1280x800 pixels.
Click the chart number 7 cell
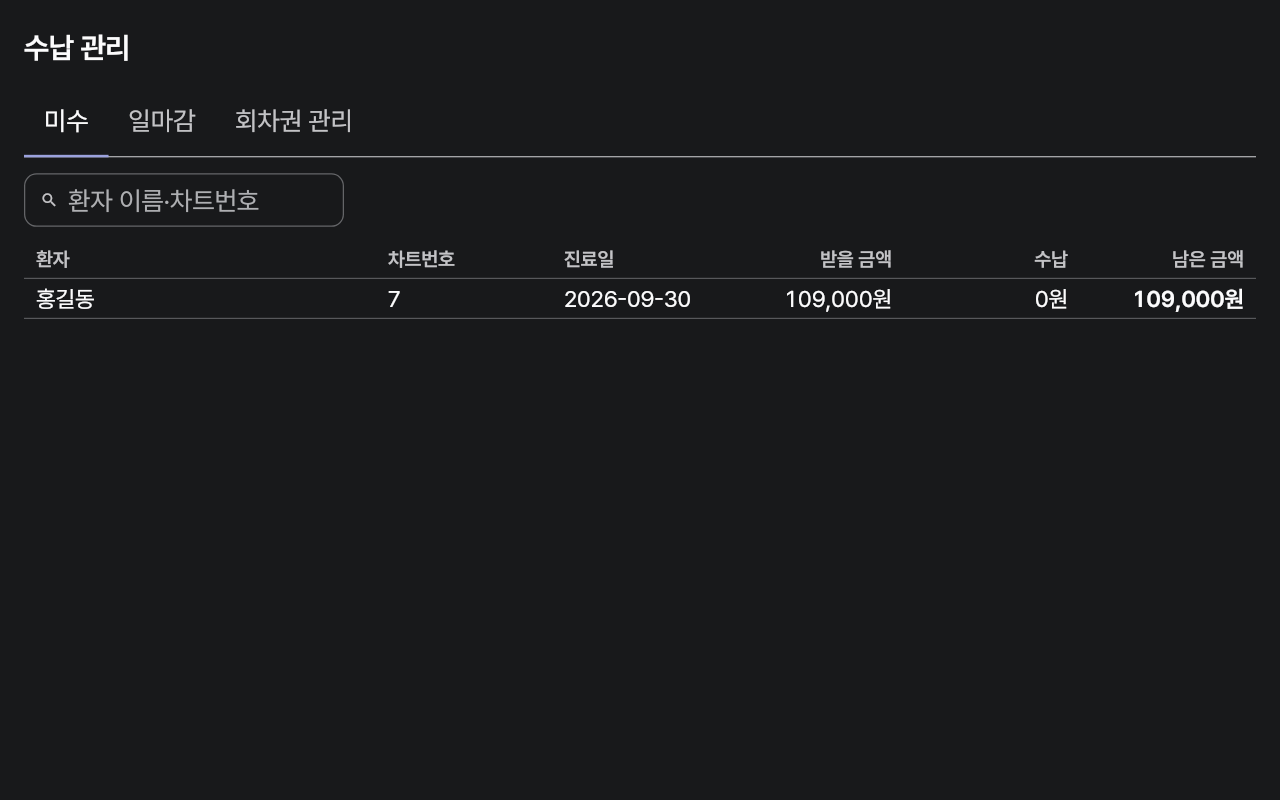[x=394, y=299]
